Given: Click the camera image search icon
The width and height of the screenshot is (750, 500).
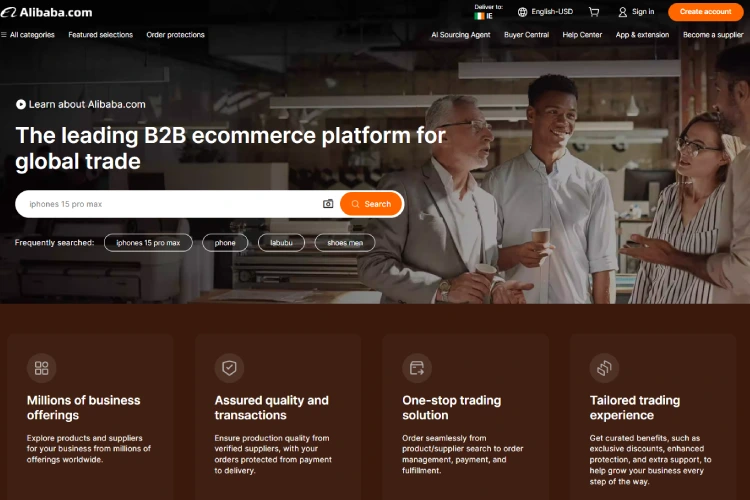Looking at the screenshot, I should (x=328, y=204).
